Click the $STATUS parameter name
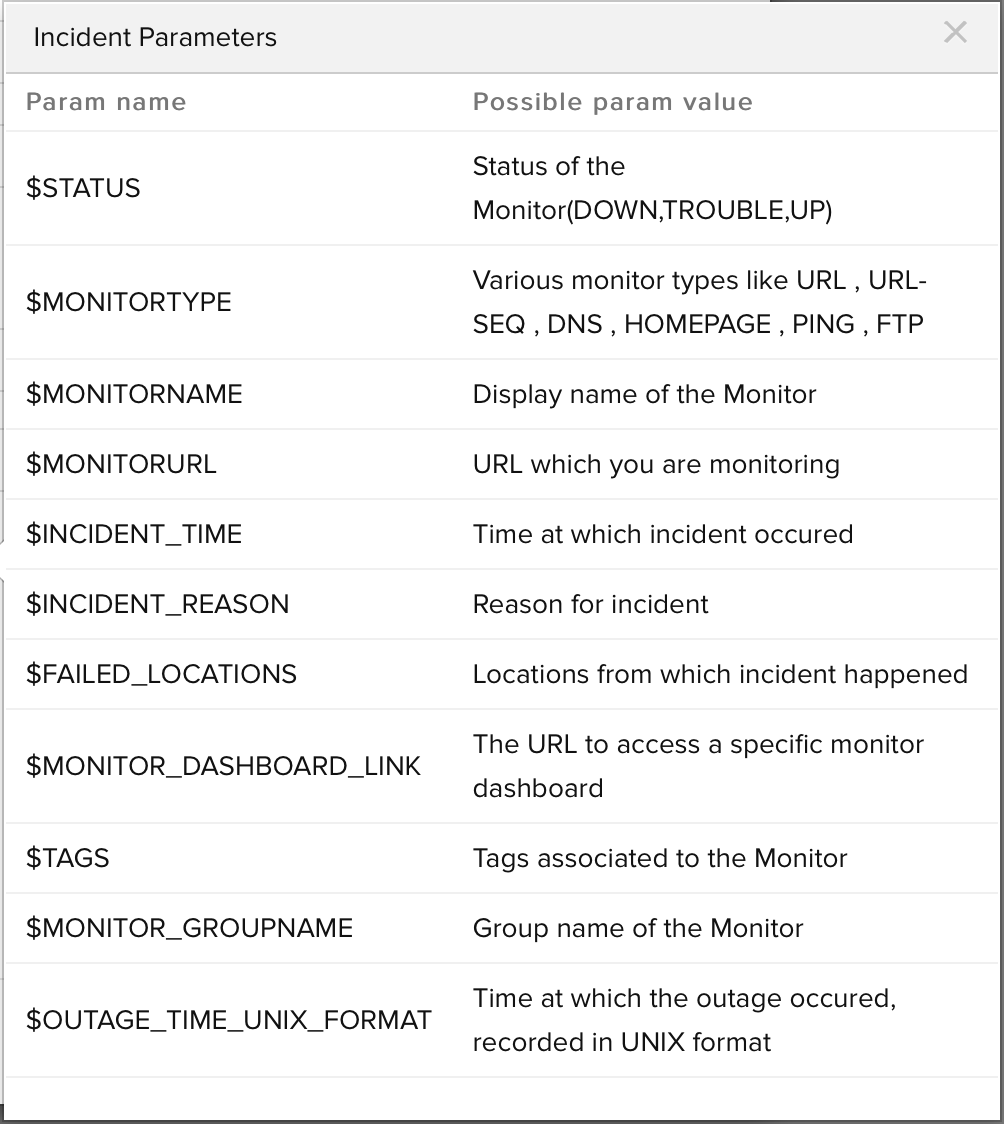Viewport: 1004px width, 1124px height. [x=83, y=188]
